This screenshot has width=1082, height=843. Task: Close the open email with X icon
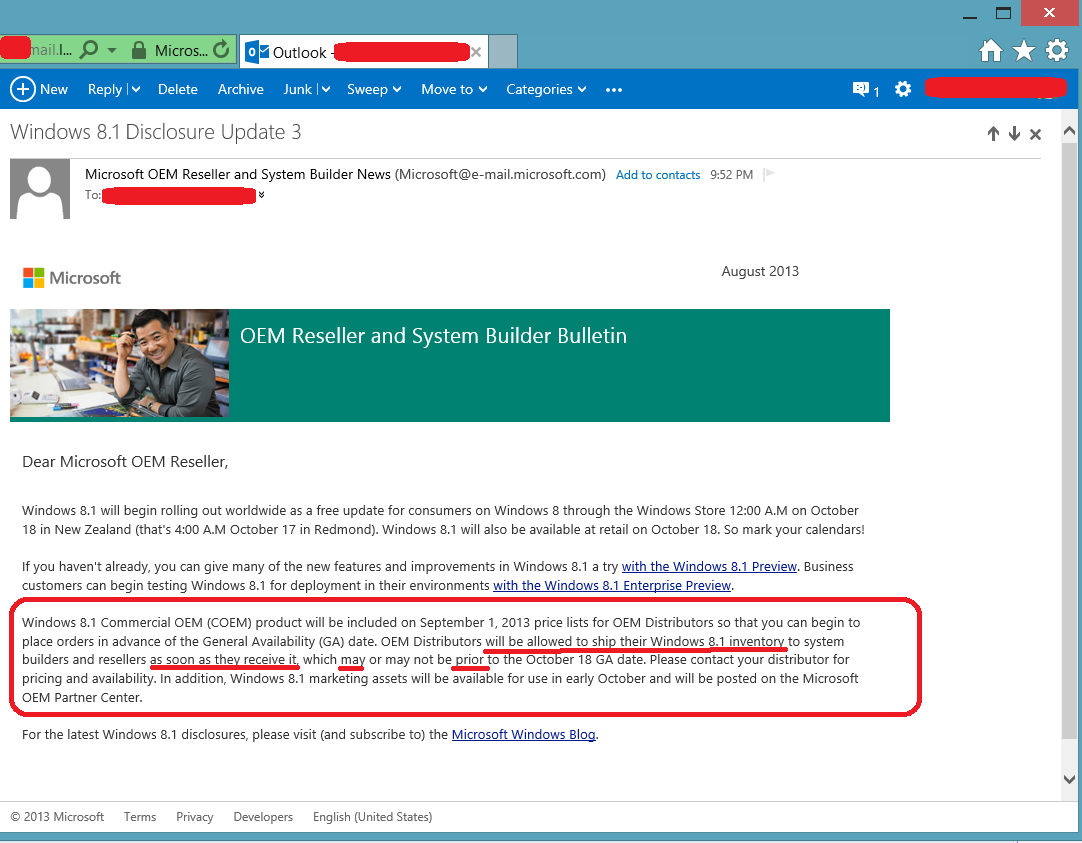click(x=1035, y=135)
